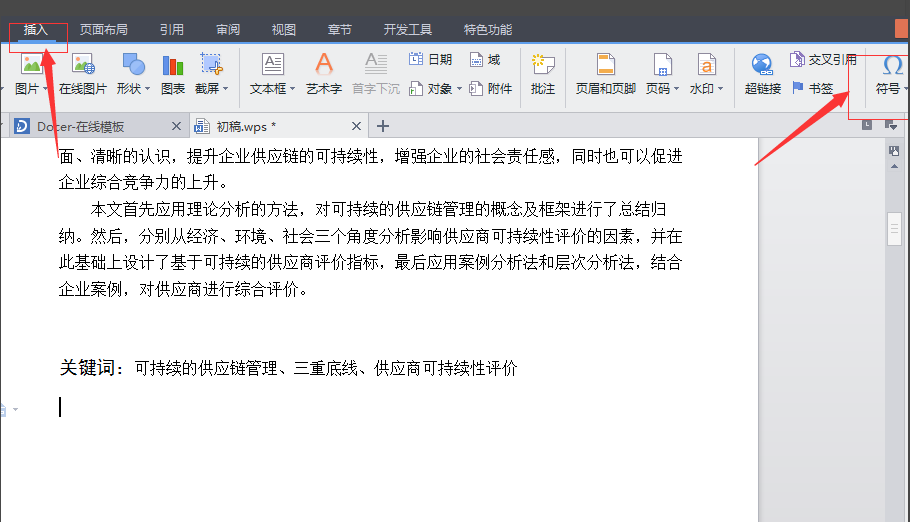Add a comment using 批注 icon
The height and width of the screenshot is (522, 910).
coord(543,64)
